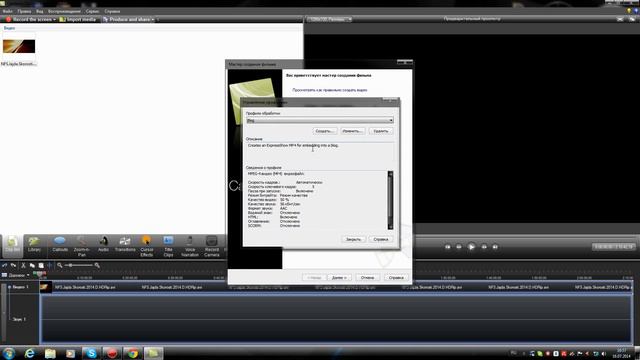Click the Закрыть button in profiles dialog
This screenshot has width=640, height=360.
353,239
